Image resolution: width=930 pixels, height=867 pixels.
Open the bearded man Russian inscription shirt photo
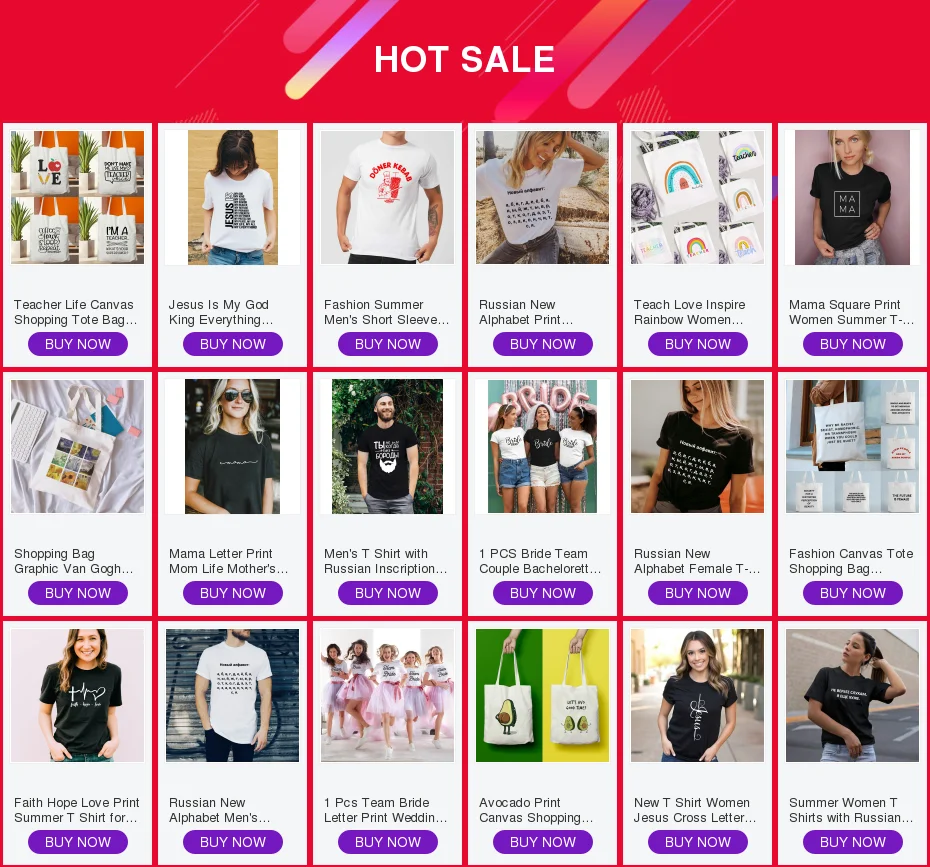click(x=387, y=446)
